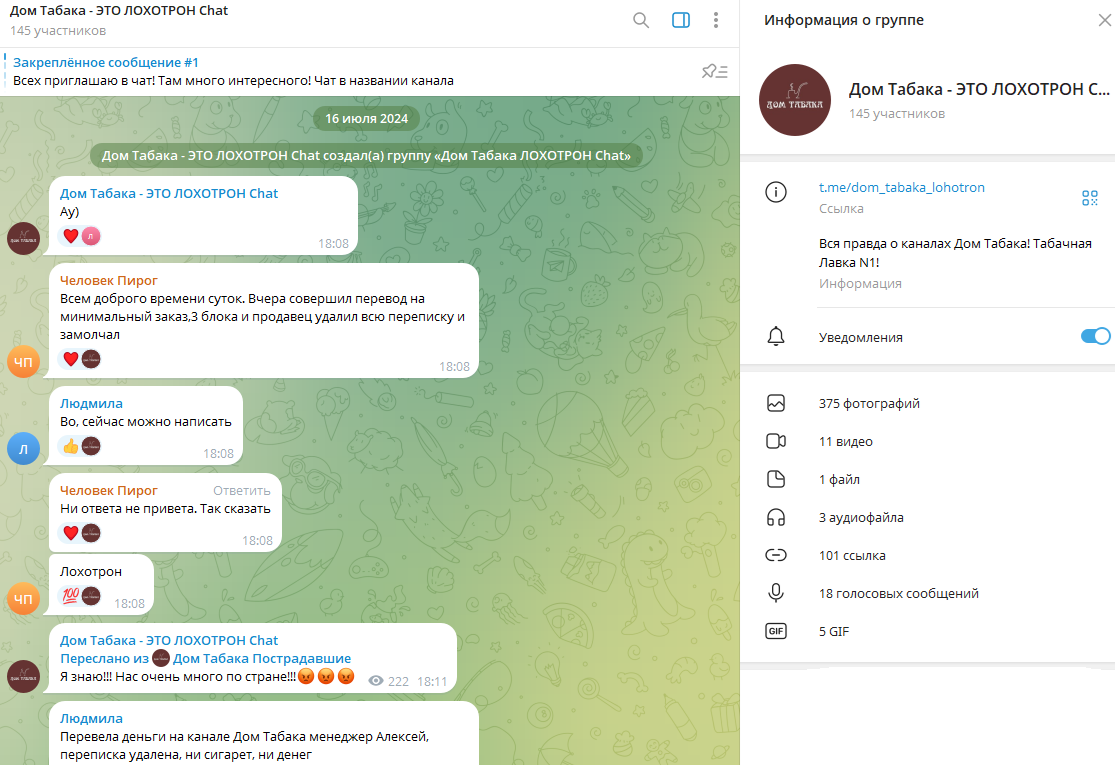
Task: Toggle the notifications switch
Action: (x=1095, y=337)
